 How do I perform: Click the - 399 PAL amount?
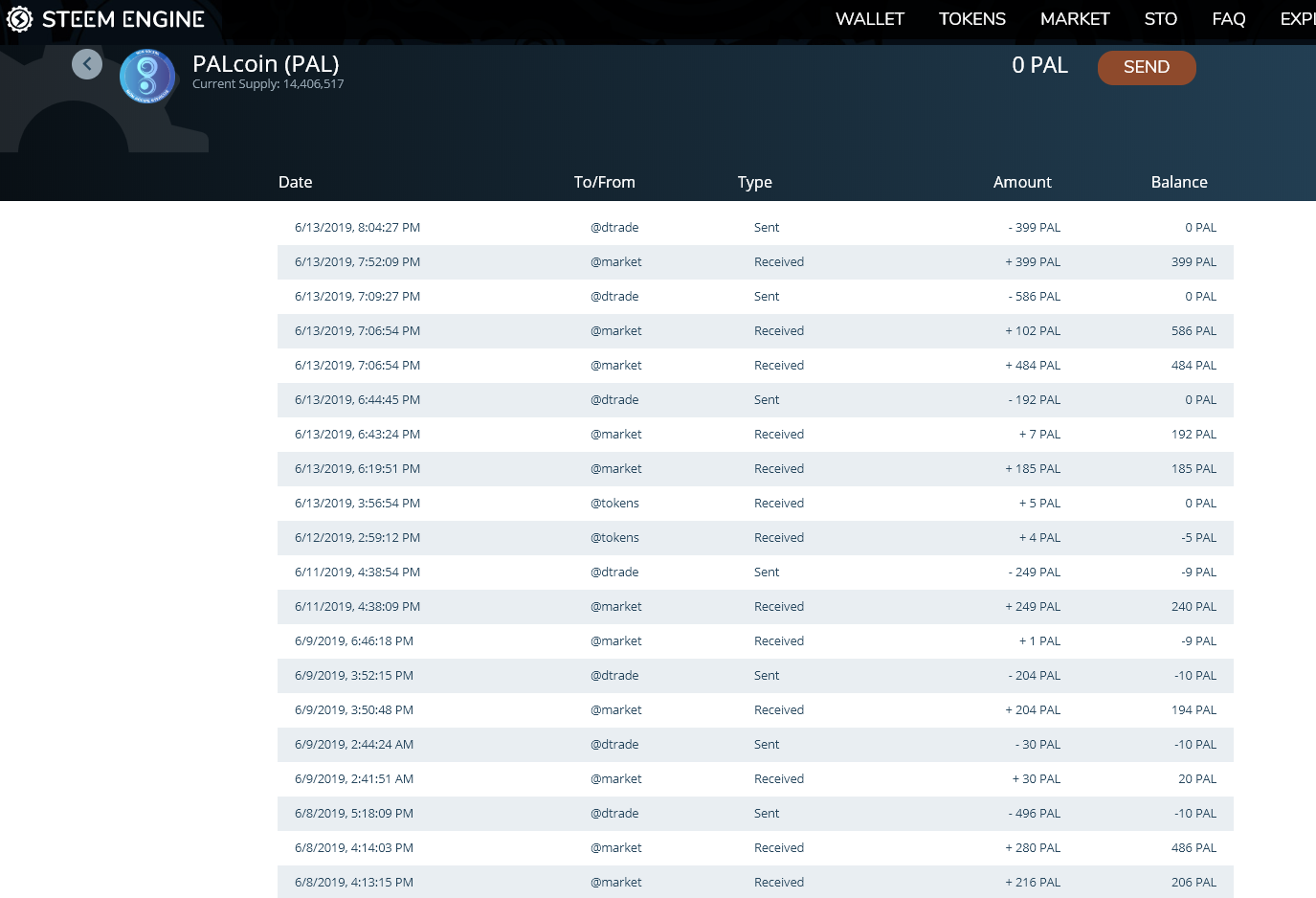click(x=1035, y=228)
